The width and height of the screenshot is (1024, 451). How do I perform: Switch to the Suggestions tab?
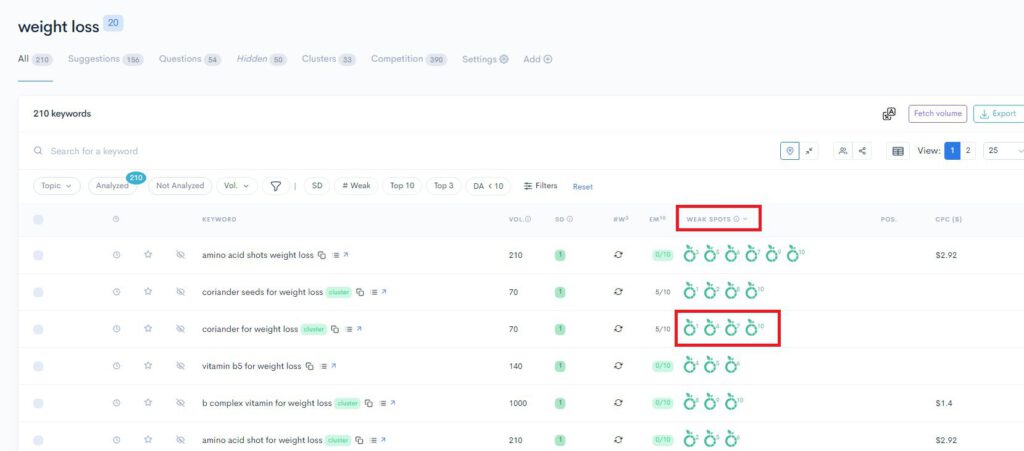coord(105,59)
